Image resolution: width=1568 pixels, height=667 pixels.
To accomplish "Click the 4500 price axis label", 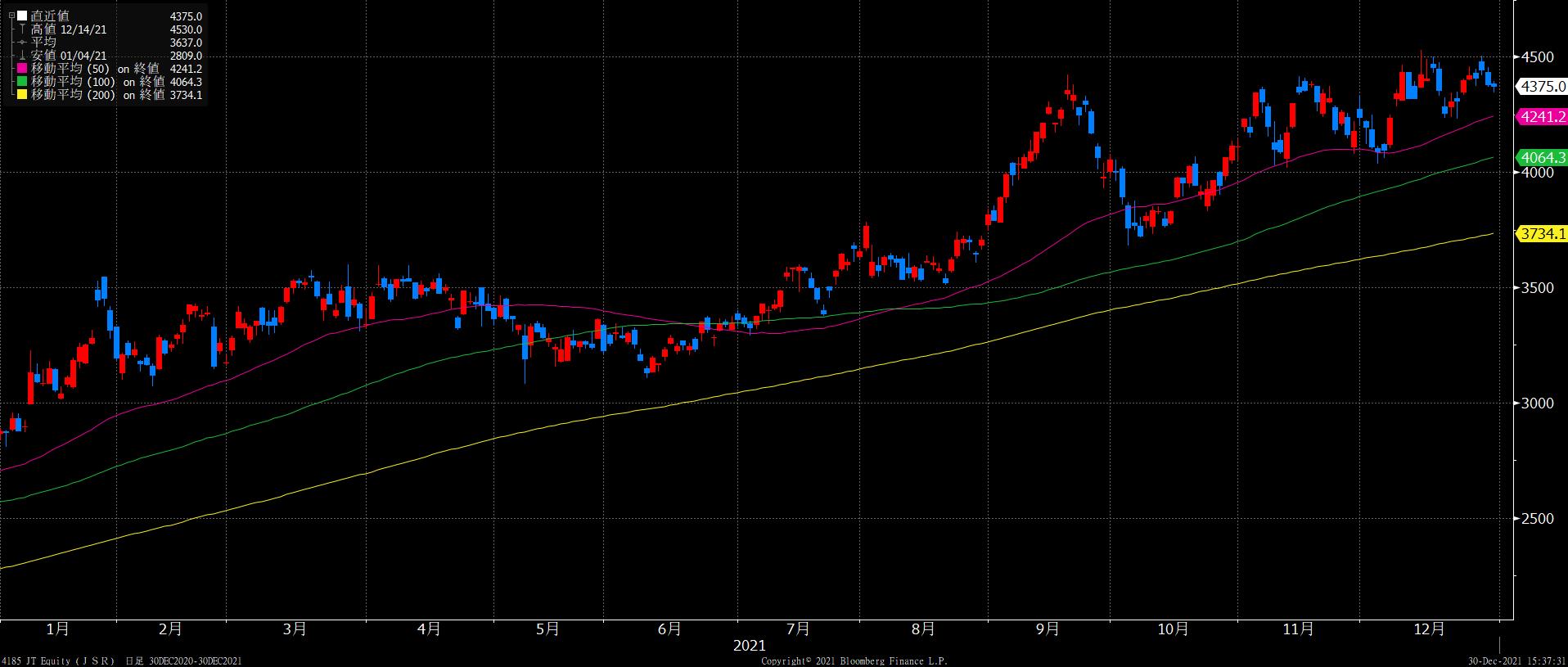I will [1538, 57].
